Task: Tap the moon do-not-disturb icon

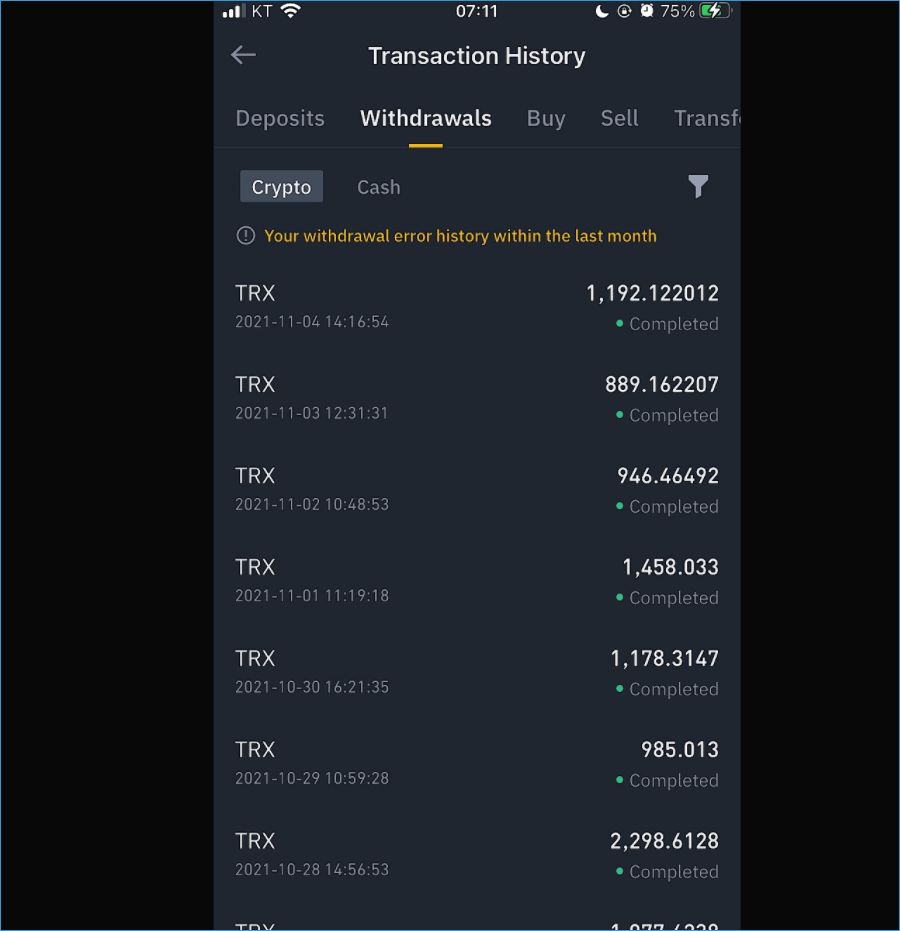Action: pyautogui.click(x=602, y=11)
